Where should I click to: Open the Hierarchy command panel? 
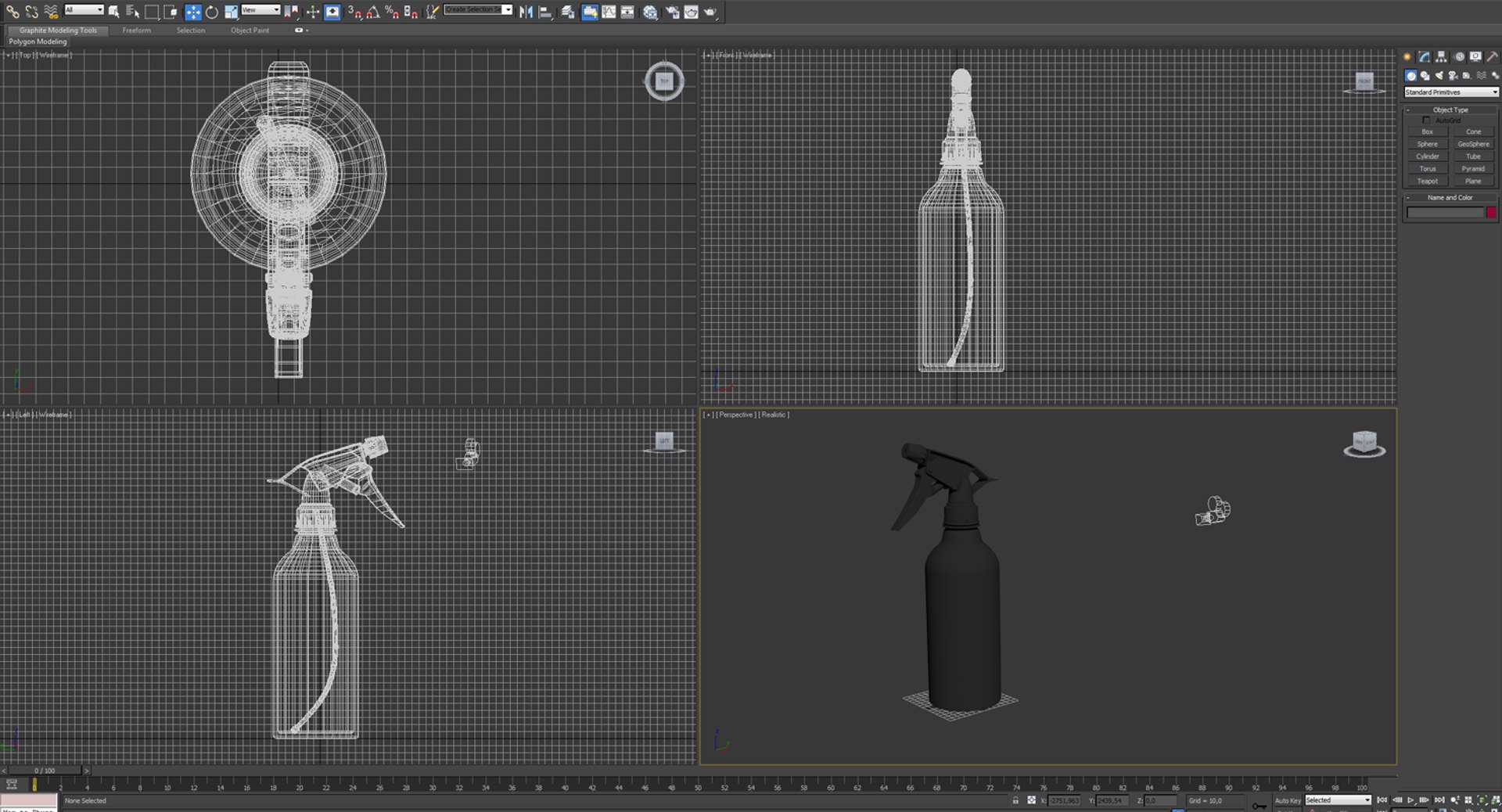tap(1441, 56)
